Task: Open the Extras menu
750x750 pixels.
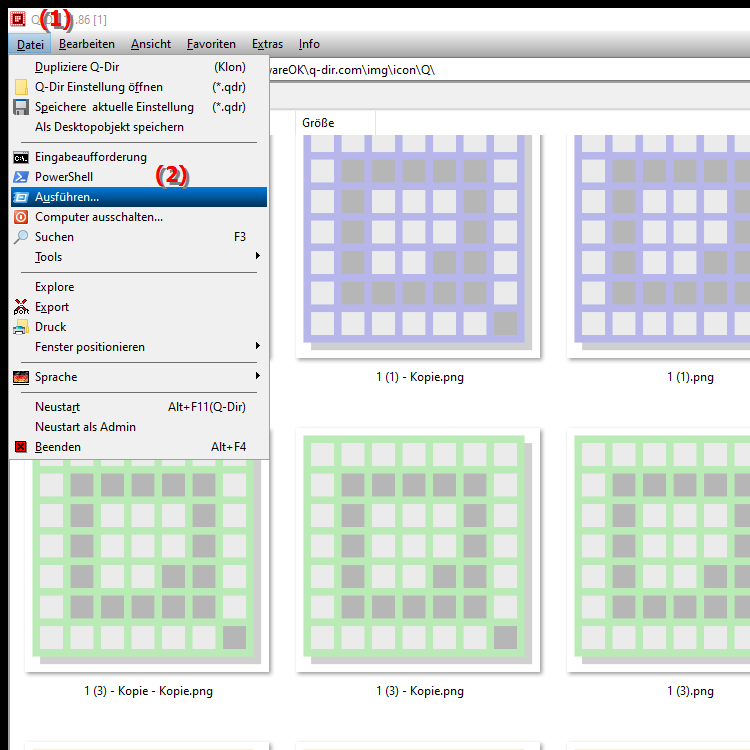Action: pos(267,44)
